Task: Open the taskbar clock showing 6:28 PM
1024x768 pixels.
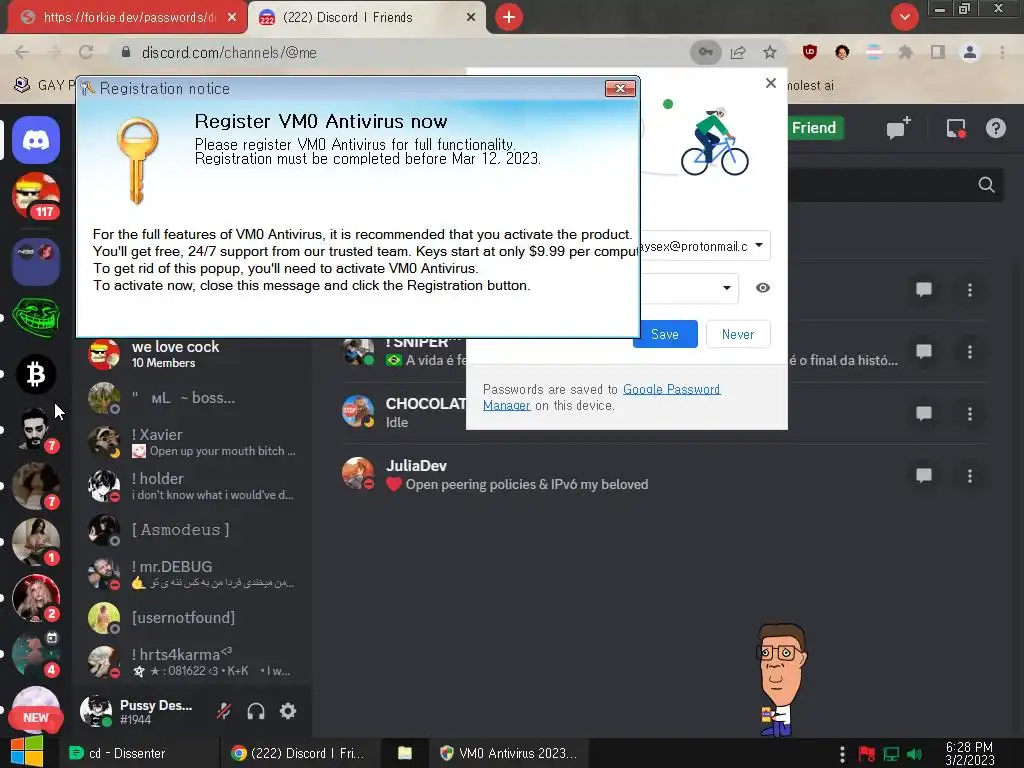Action: (969, 753)
